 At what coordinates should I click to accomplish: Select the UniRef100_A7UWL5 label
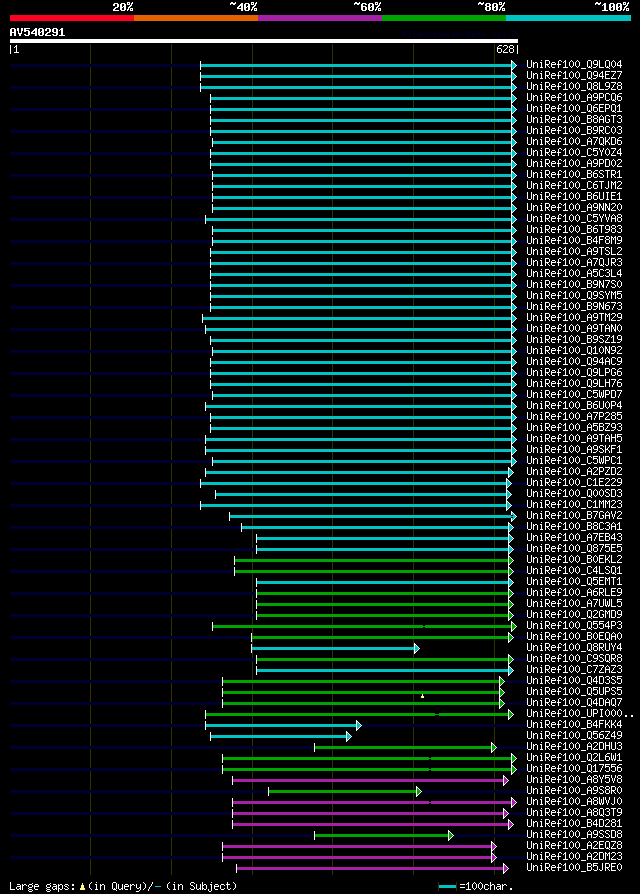pyautogui.click(x=574, y=603)
